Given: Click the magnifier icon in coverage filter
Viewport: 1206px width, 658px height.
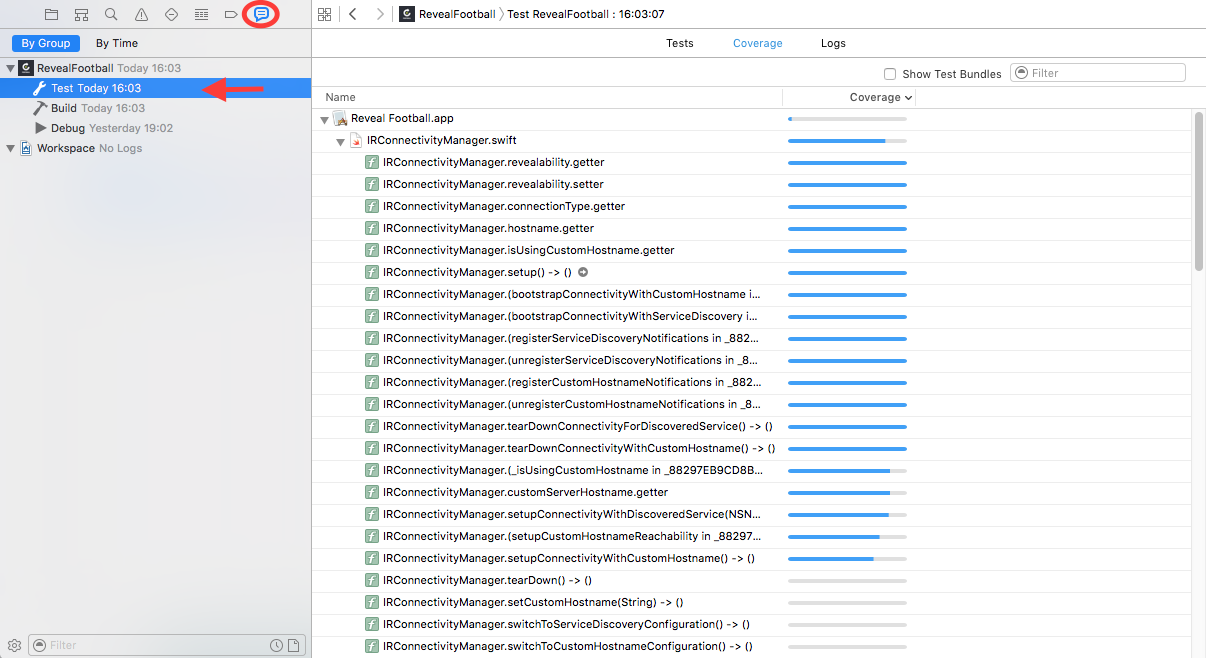Looking at the screenshot, I should point(1022,73).
